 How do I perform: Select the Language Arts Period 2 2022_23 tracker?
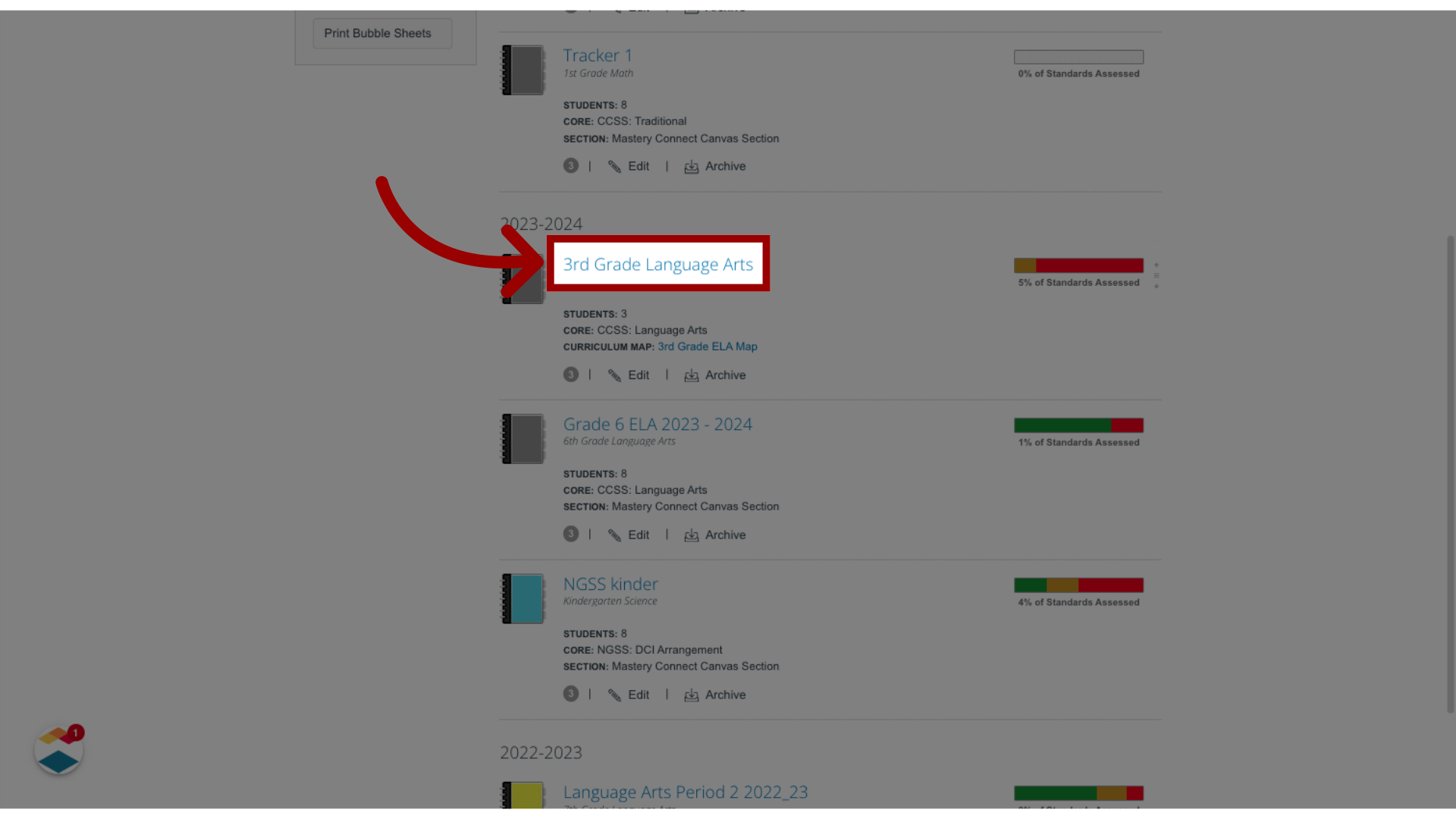[684, 791]
